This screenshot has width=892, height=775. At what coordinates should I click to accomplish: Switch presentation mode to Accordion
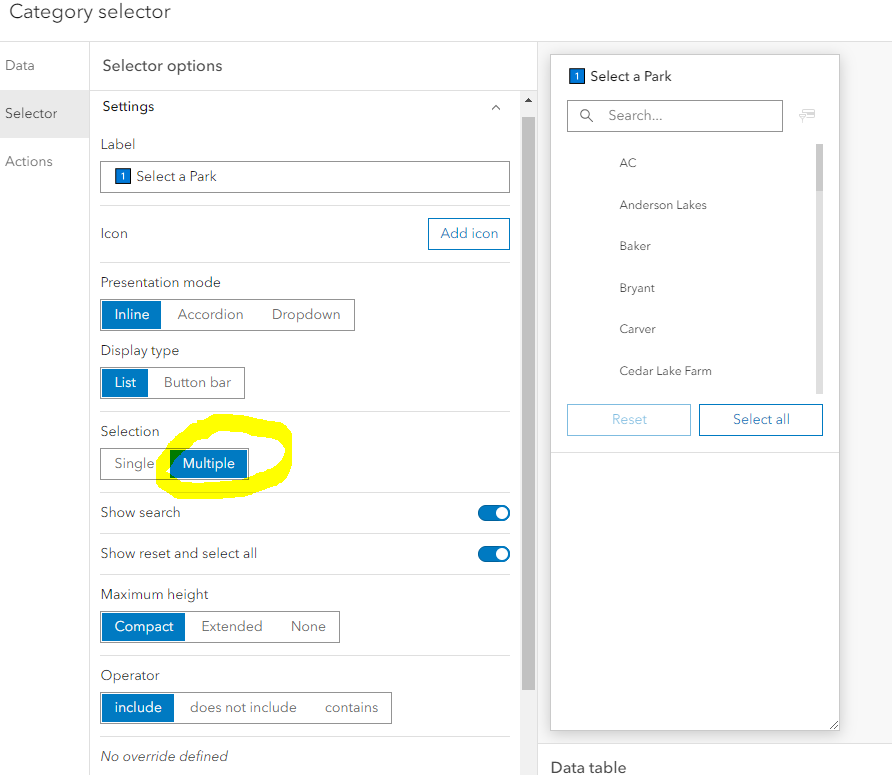(x=210, y=314)
